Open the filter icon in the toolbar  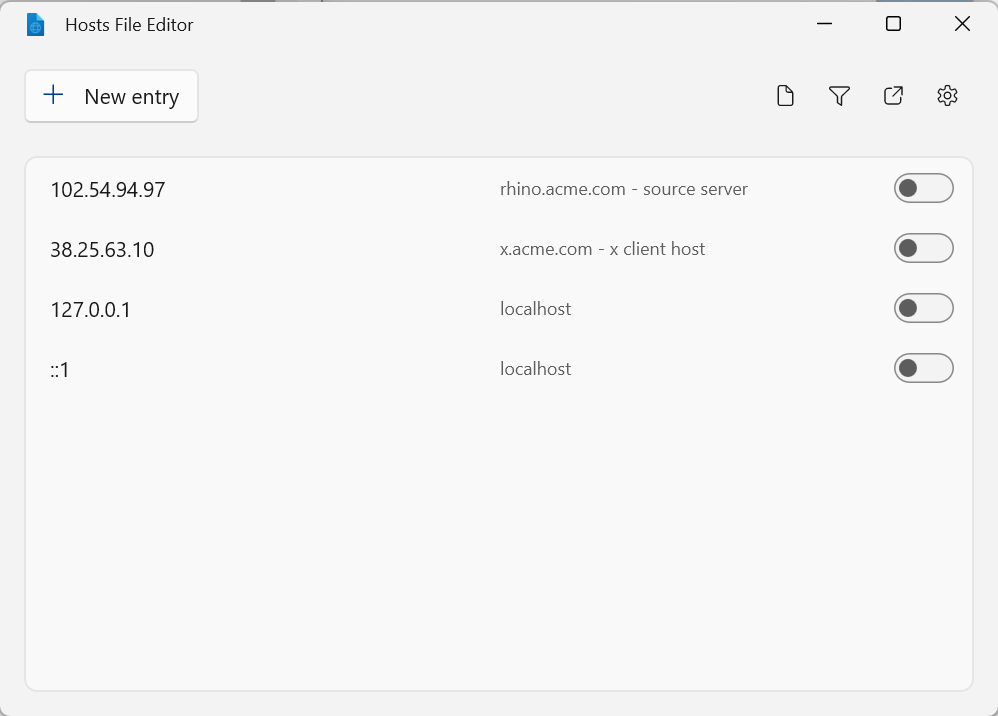(x=839, y=95)
